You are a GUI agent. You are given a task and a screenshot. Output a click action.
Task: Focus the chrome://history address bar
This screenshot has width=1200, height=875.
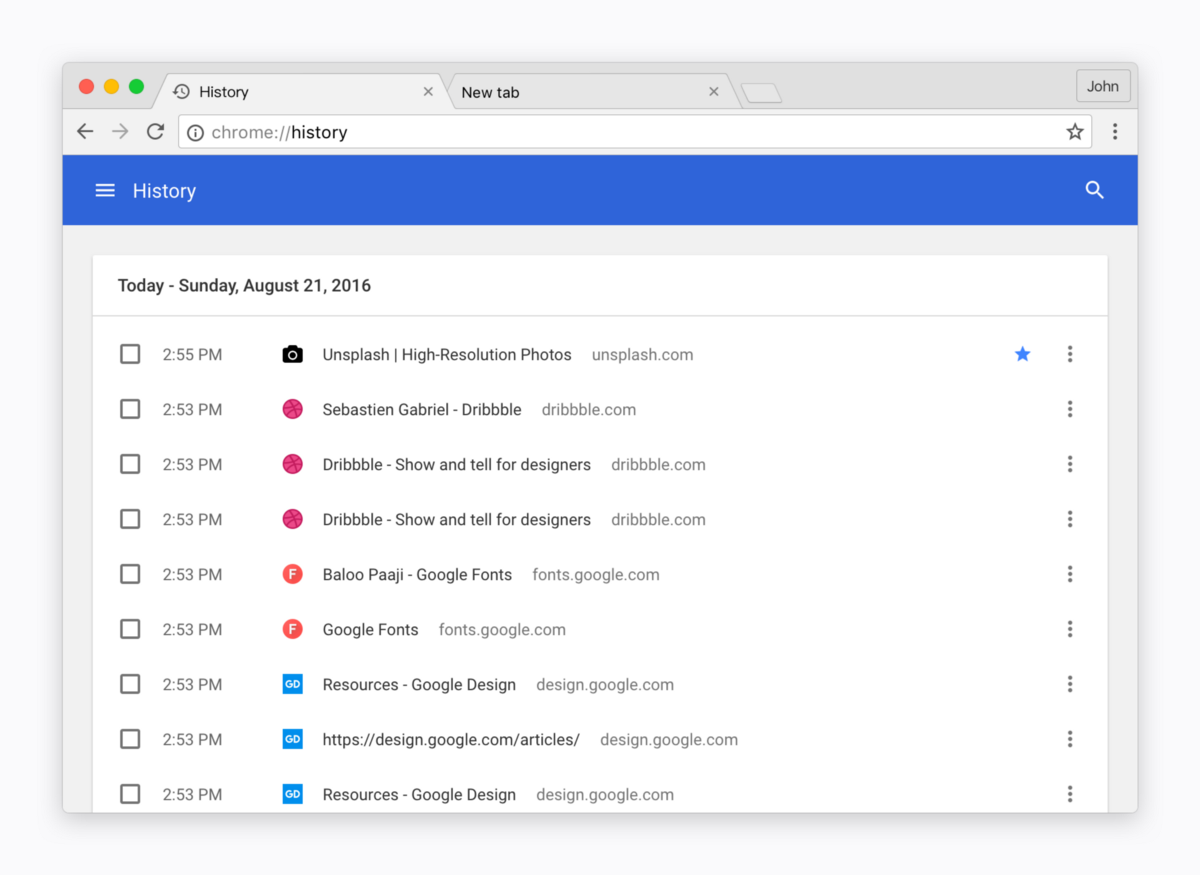[635, 132]
